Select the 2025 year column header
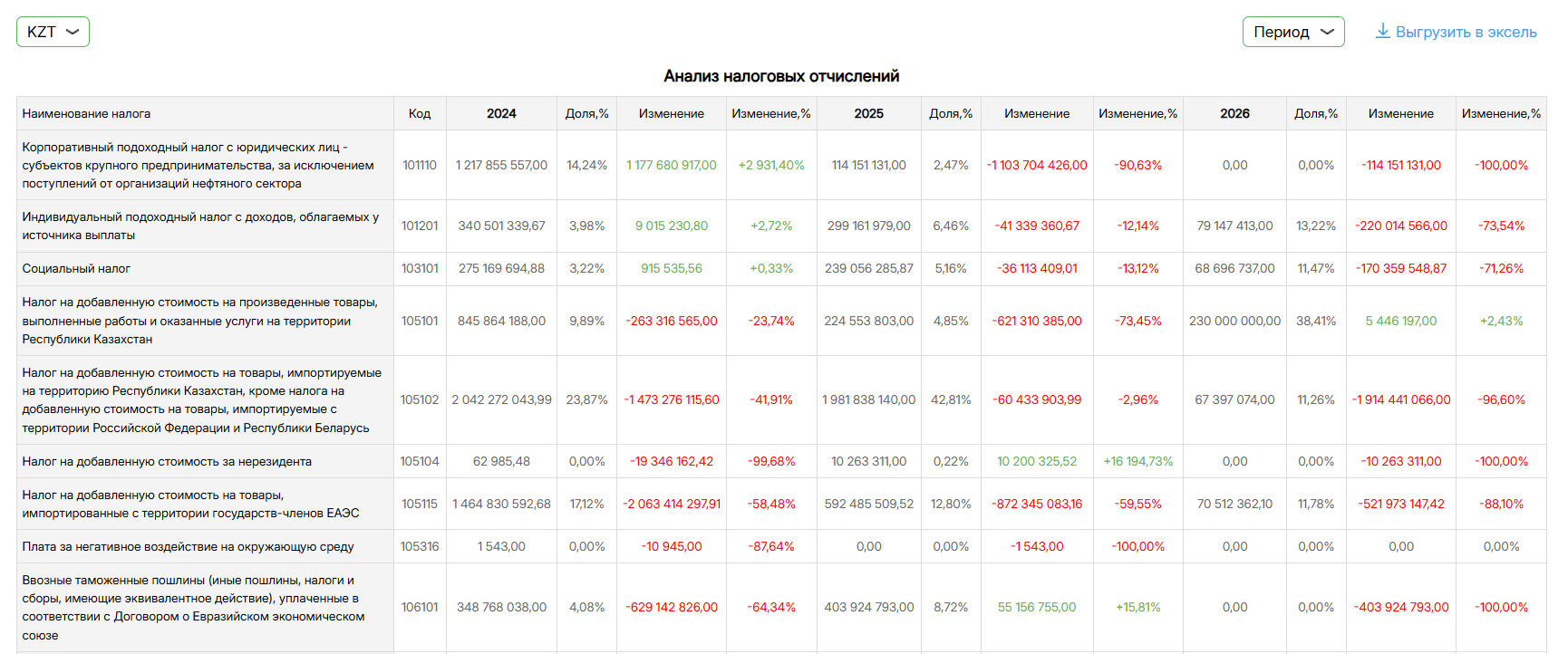The width and height of the screenshot is (1568, 654). tap(868, 113)
